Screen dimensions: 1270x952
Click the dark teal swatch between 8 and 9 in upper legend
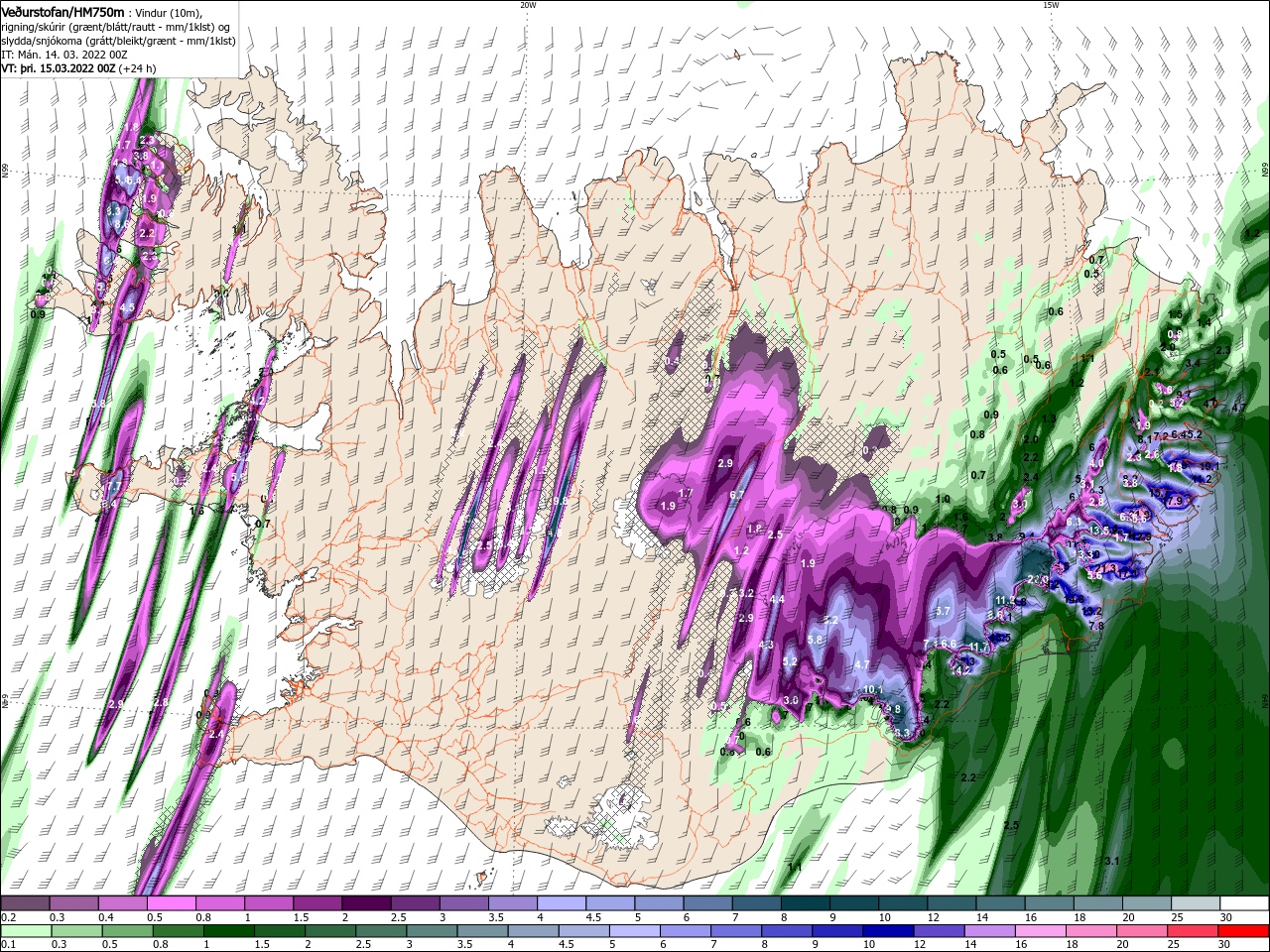pyautogui.click(x=805, y=903)
